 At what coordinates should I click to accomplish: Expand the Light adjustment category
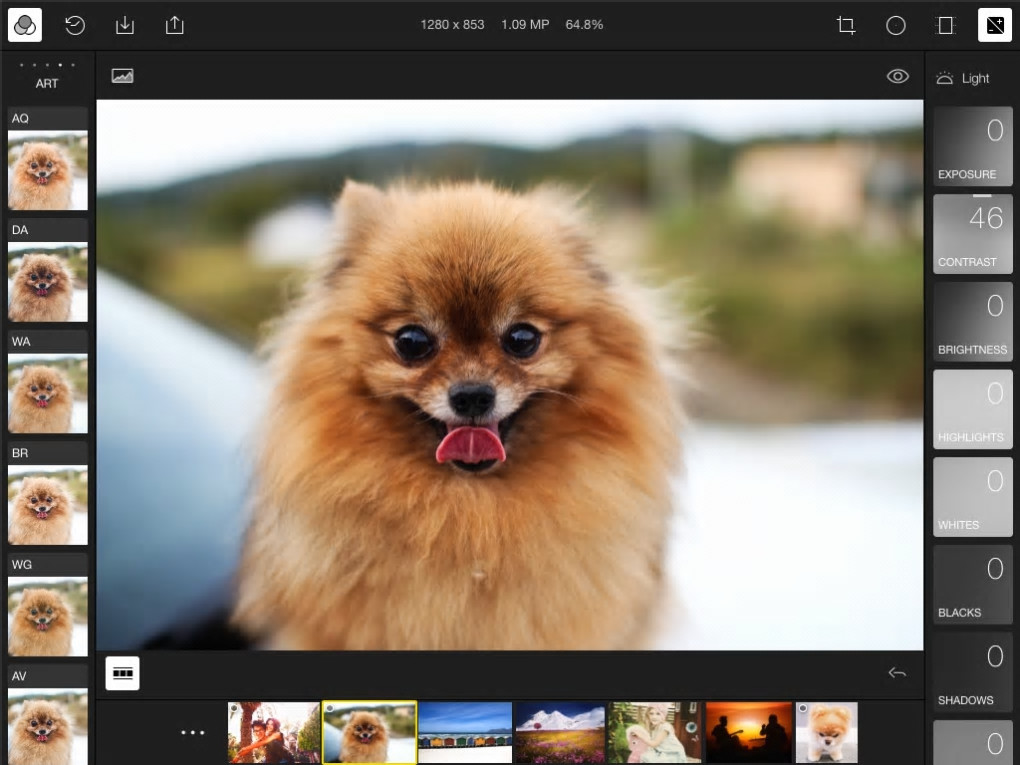click(x=963, y=79)
